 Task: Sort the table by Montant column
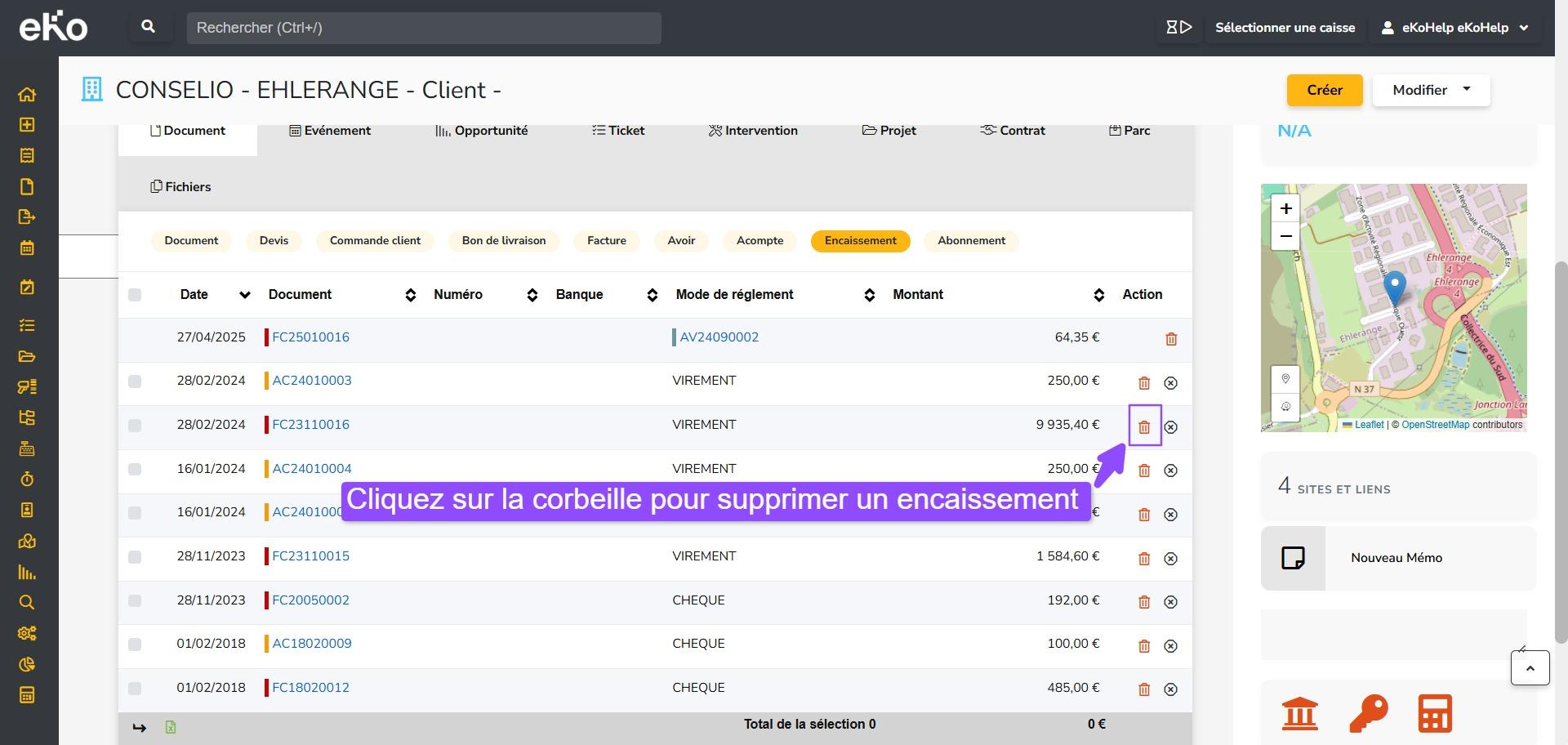click(x=1098, y=295)
